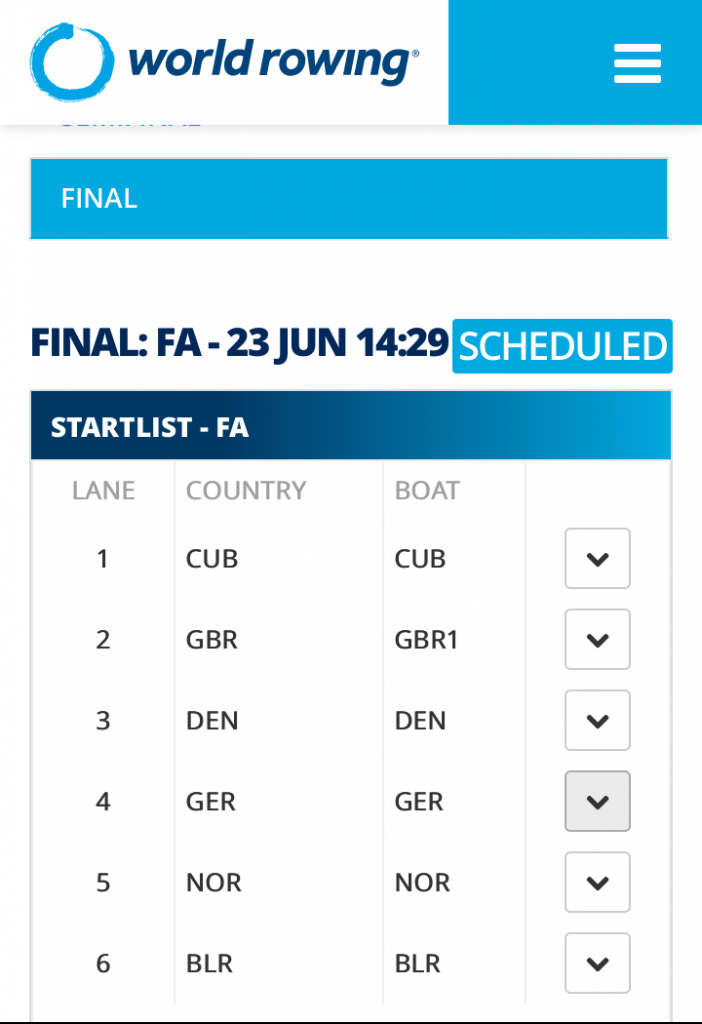Click the LANE column header
Image resolution: width=702 pixels, height=1024 pixels.
pyautogui.click(x=103, y=490)
